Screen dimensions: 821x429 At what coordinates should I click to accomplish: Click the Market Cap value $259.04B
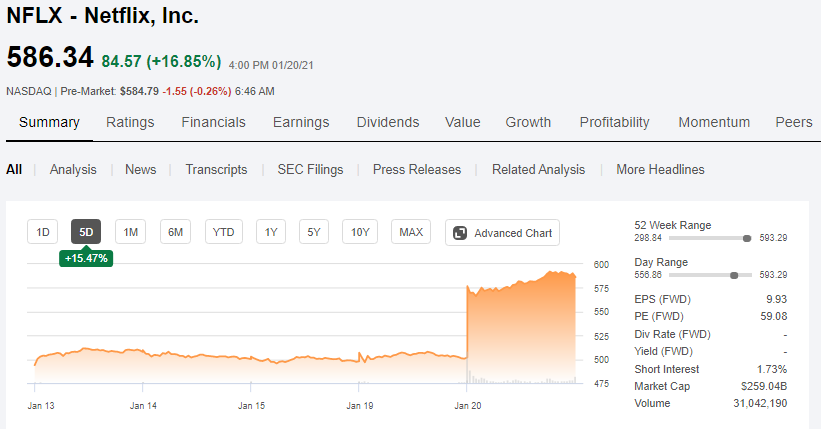(x=764, y=387)
